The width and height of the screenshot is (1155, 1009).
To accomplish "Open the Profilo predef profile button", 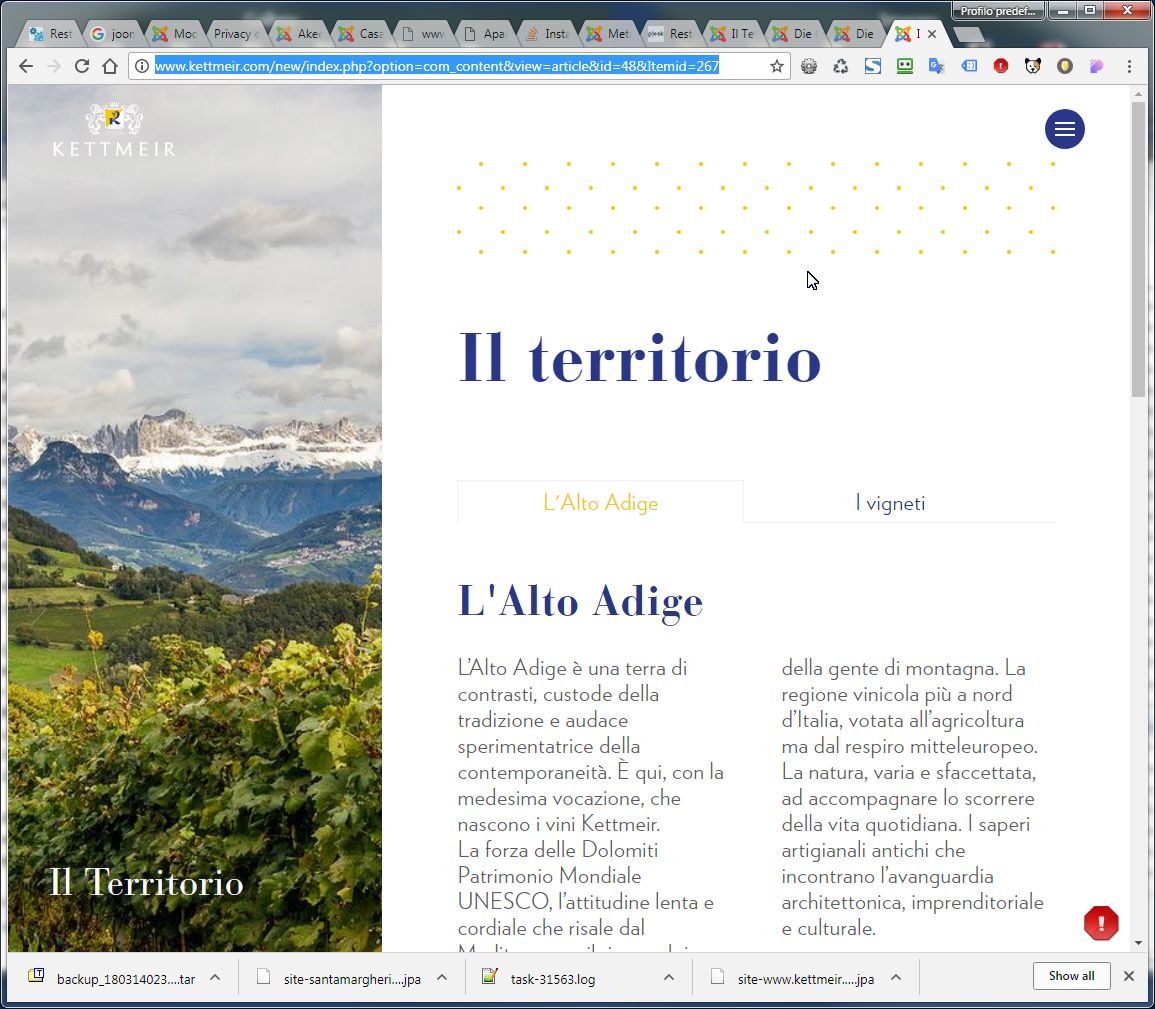I will tap(998, 10).
